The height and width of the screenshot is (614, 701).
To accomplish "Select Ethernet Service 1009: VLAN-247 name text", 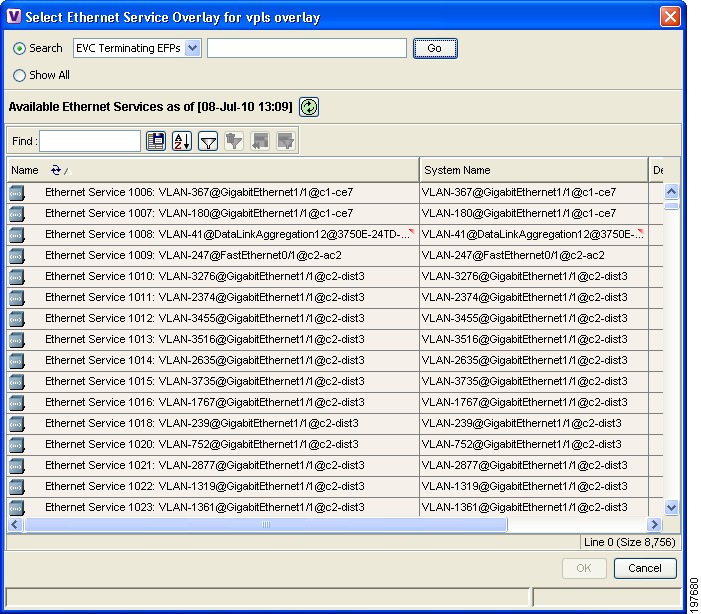I will tap(193, 255).
